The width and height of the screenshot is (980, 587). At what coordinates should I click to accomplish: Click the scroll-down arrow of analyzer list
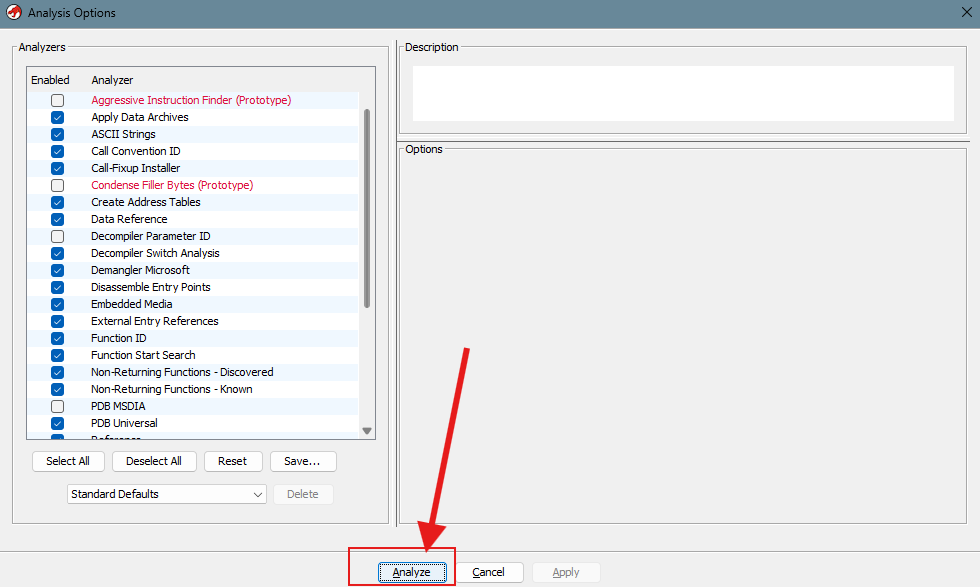pos(367,431)
